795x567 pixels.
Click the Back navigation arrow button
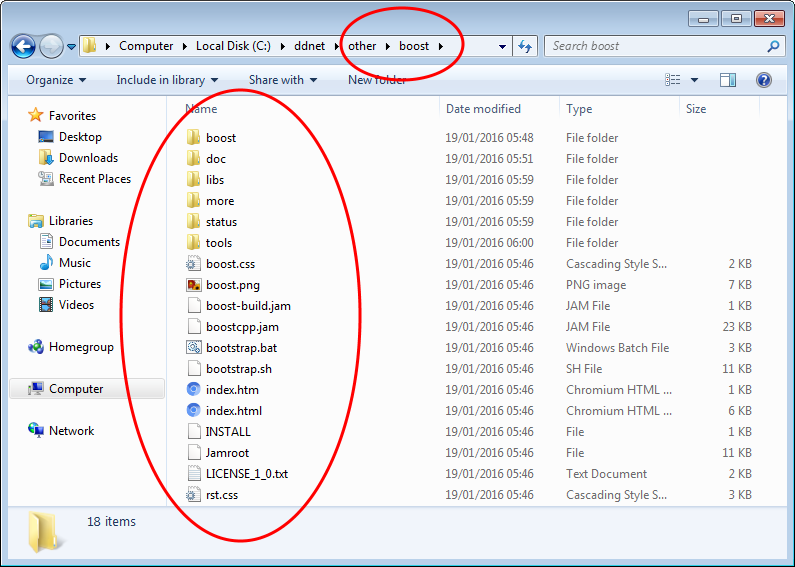tap(24, 46)
